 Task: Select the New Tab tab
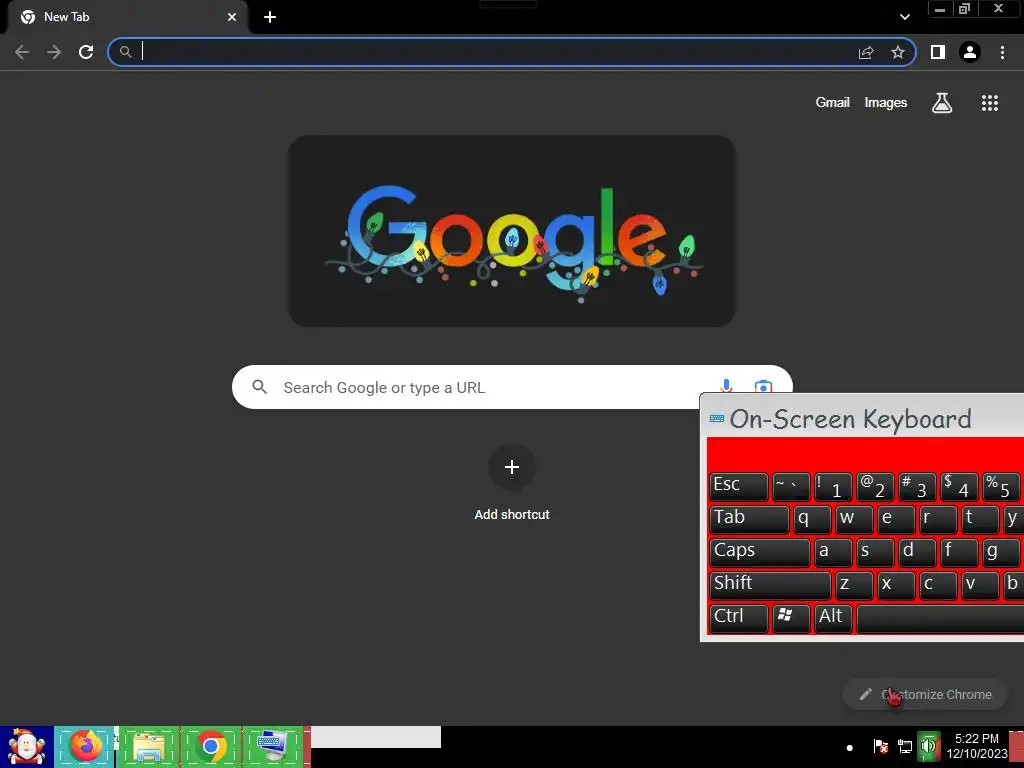[x=127, y=18]
